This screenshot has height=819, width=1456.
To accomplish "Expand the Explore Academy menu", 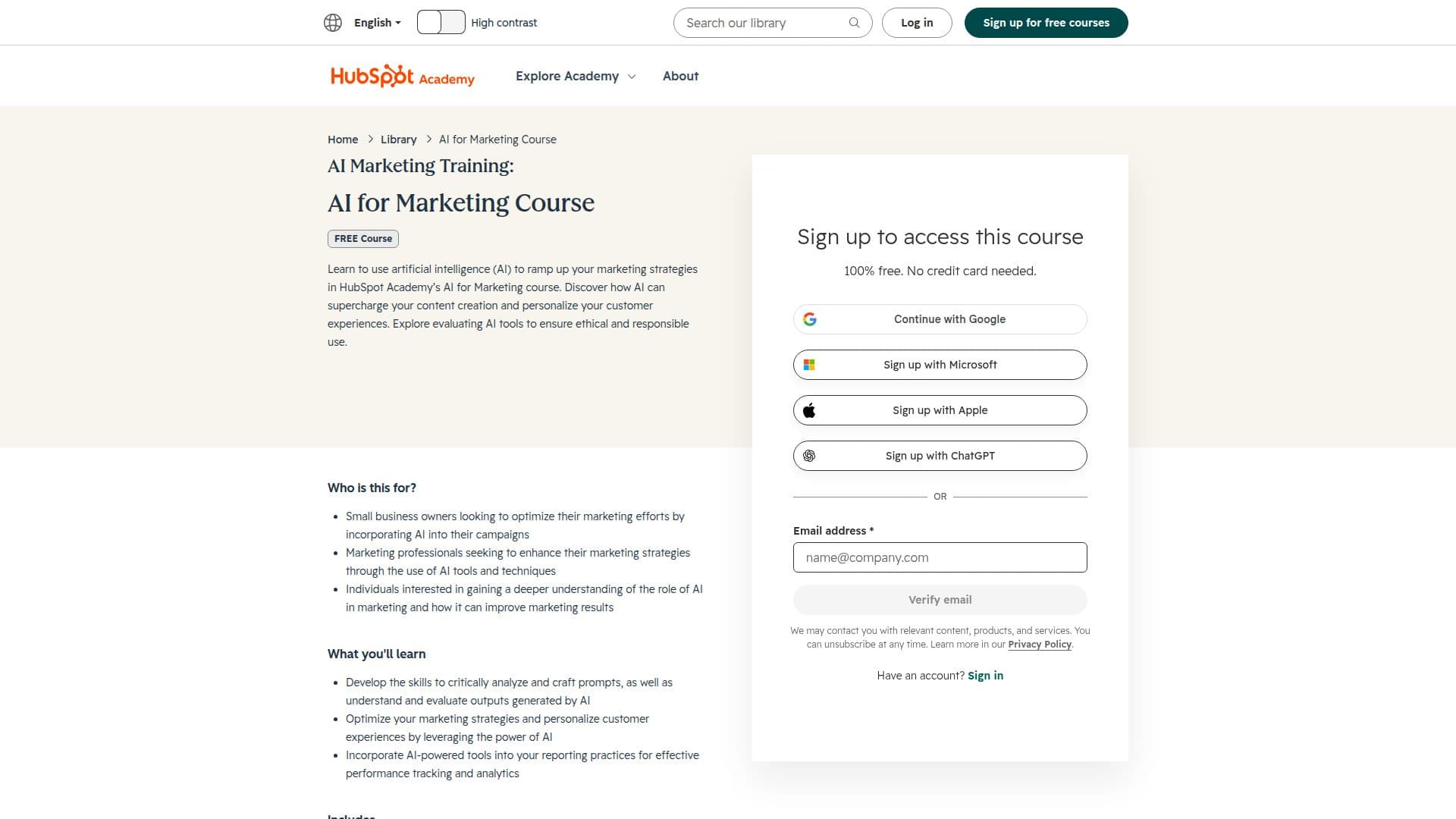I will tap(576, 76).
